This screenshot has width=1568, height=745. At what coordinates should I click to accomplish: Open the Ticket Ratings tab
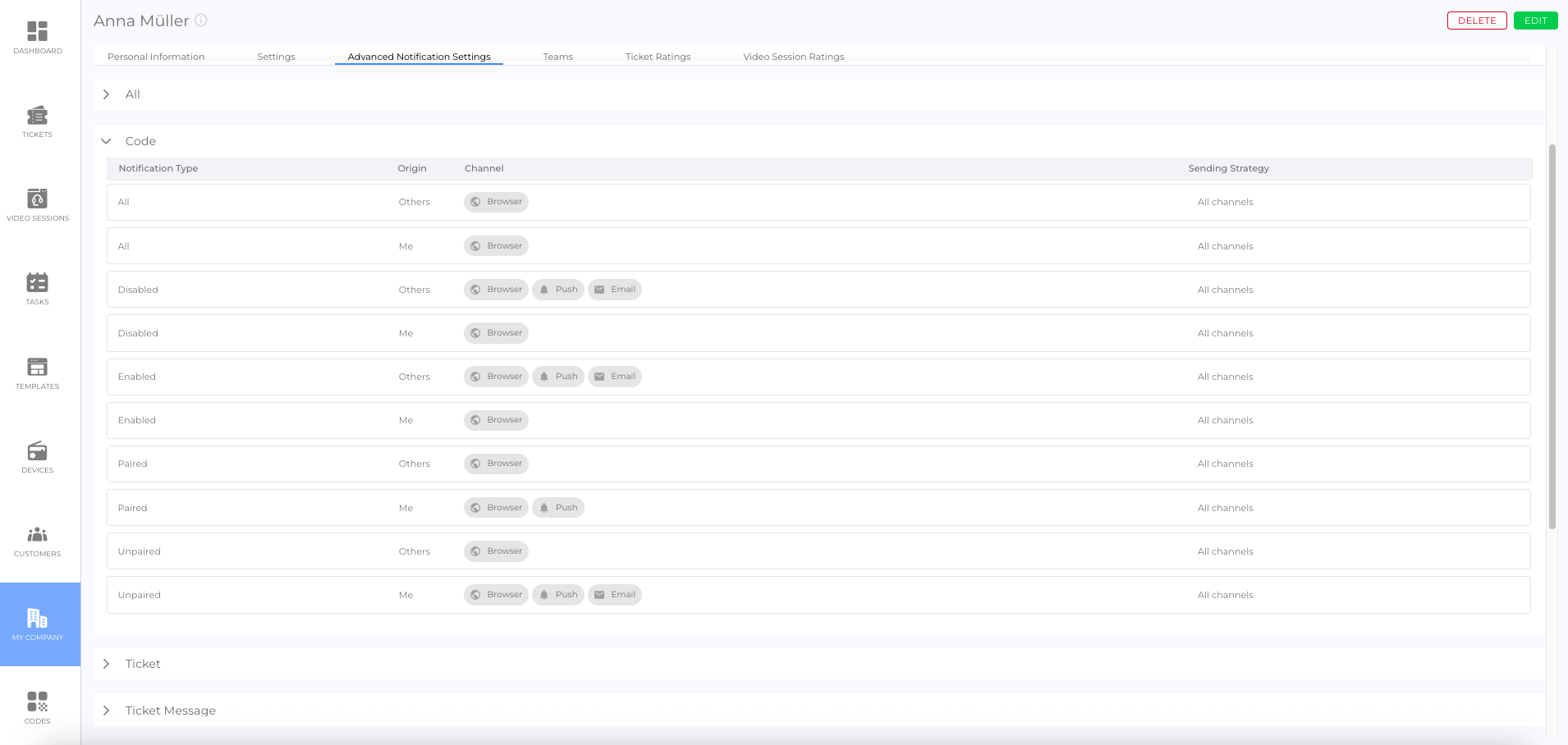[658, 57]
